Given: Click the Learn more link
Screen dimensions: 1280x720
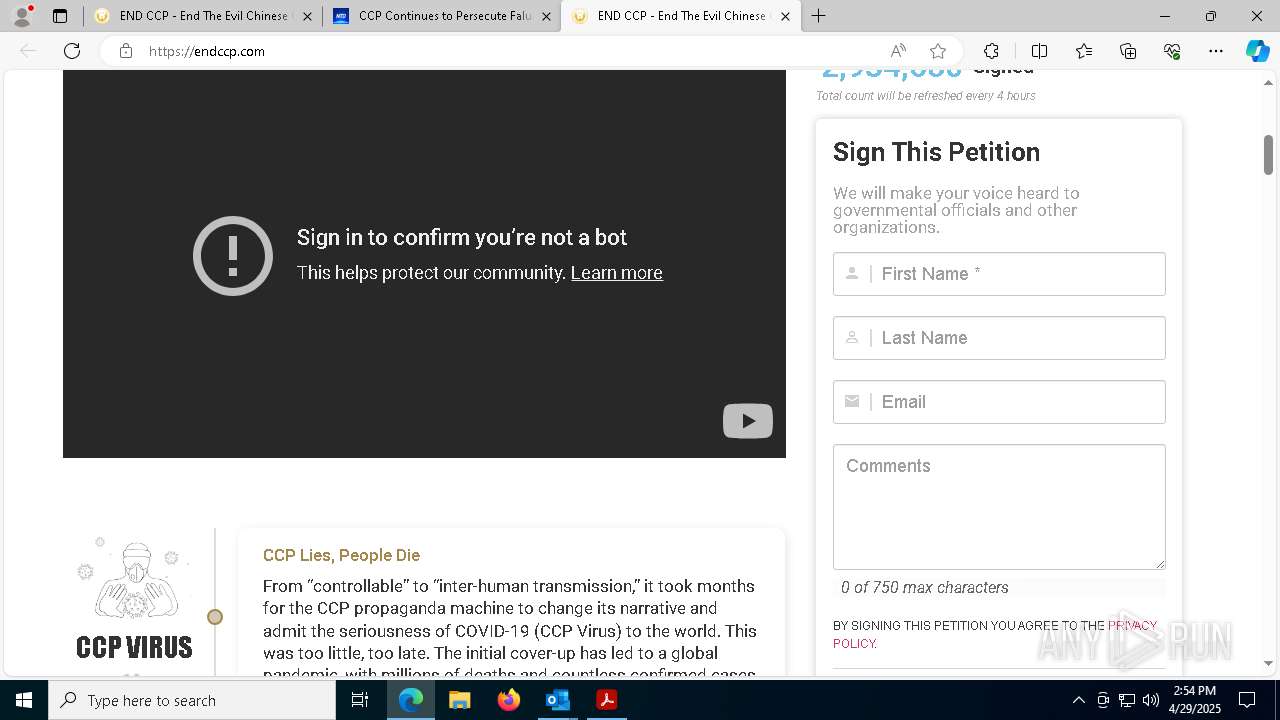Looking at the screenshot, I should pos(616,273).
